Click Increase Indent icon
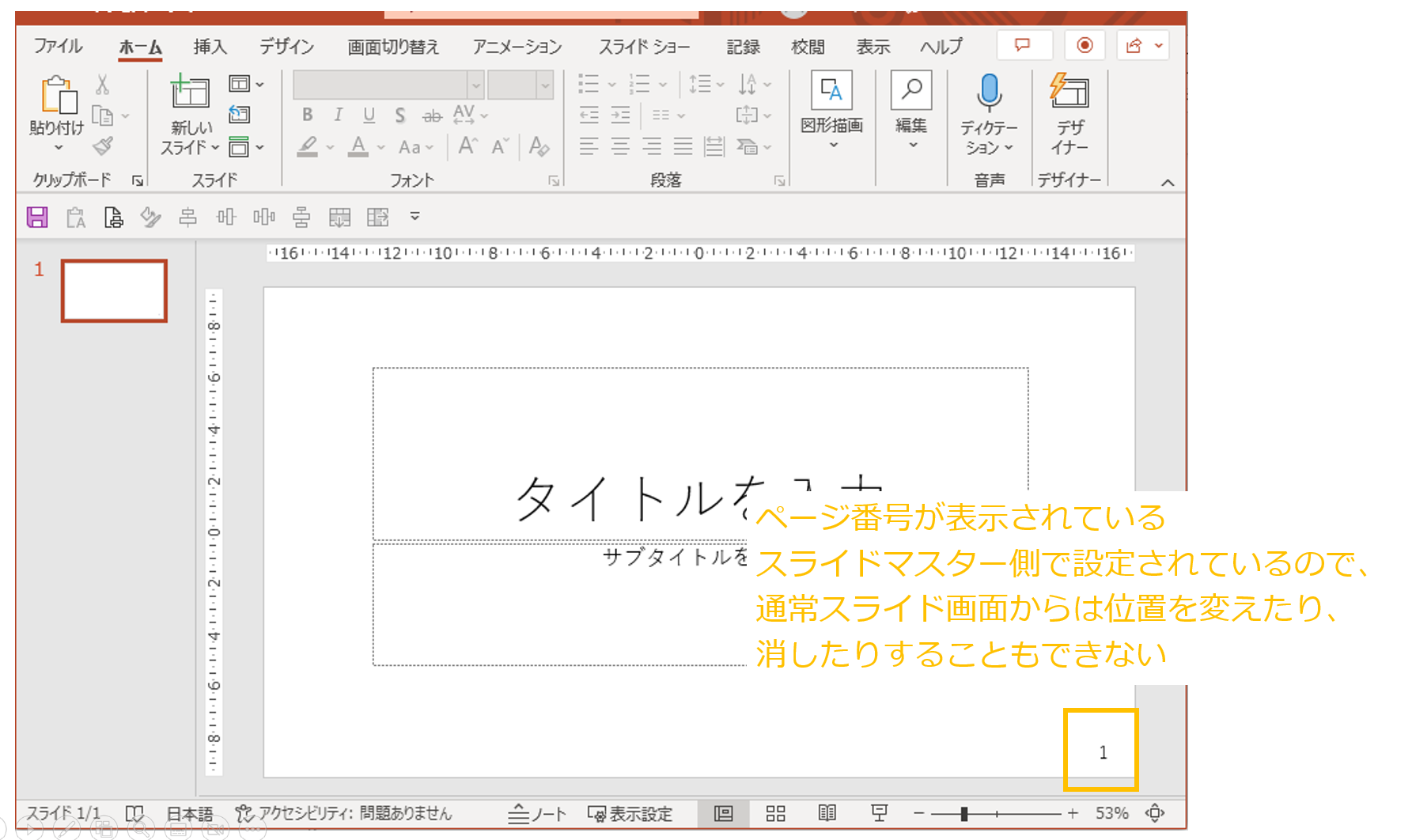Viewport: 1412px width, 840px height. tap(620, 115)
